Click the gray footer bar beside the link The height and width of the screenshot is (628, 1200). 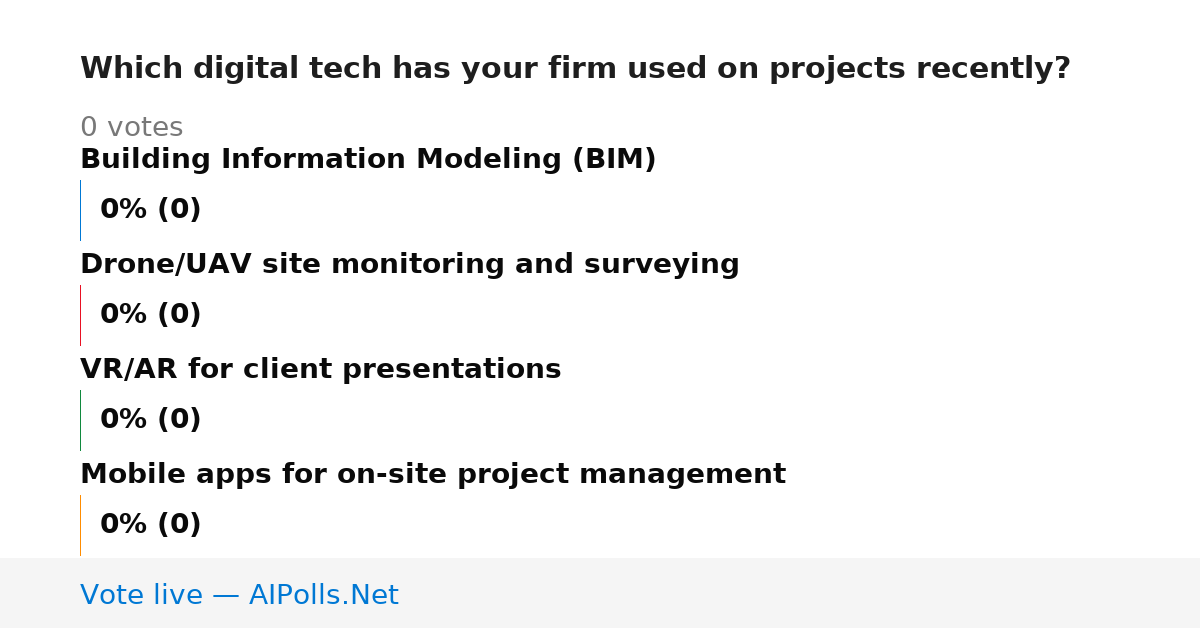click(800, 593)
